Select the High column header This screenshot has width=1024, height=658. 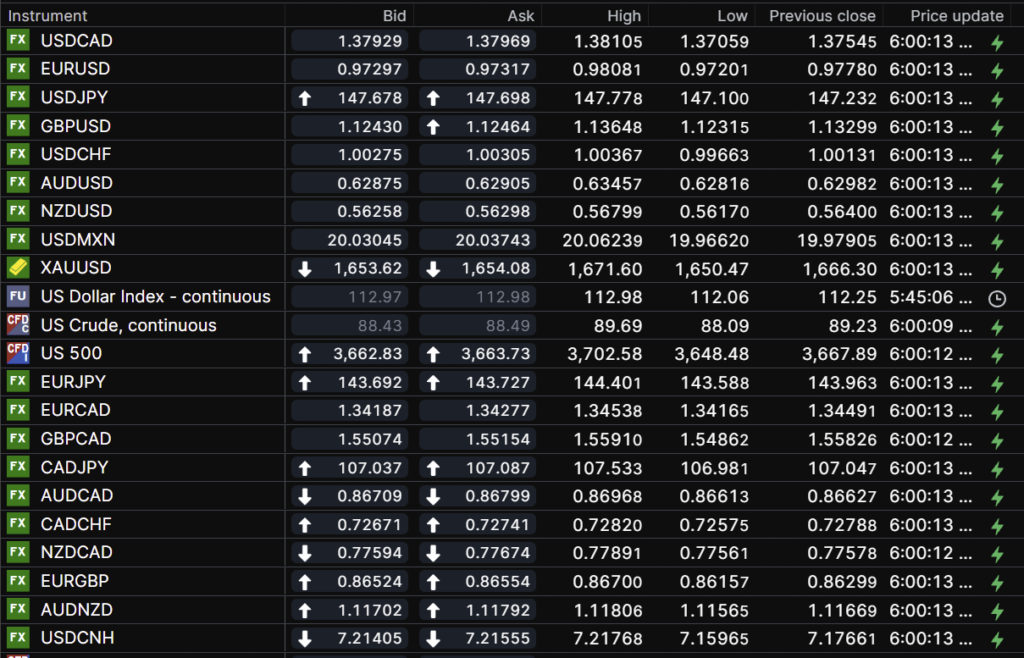[624, 16]
